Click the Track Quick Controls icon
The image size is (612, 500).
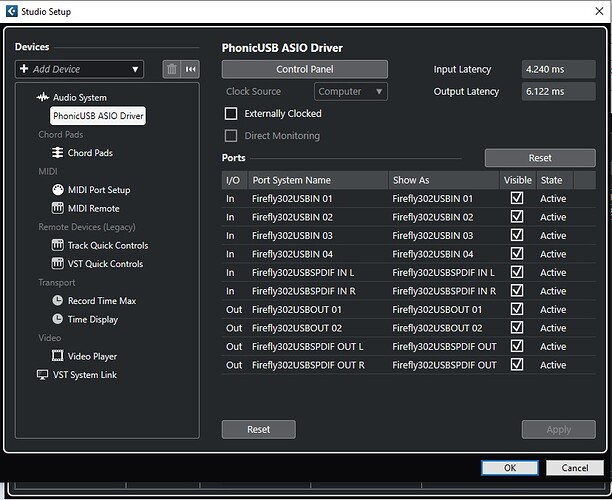tap(57, 245)
